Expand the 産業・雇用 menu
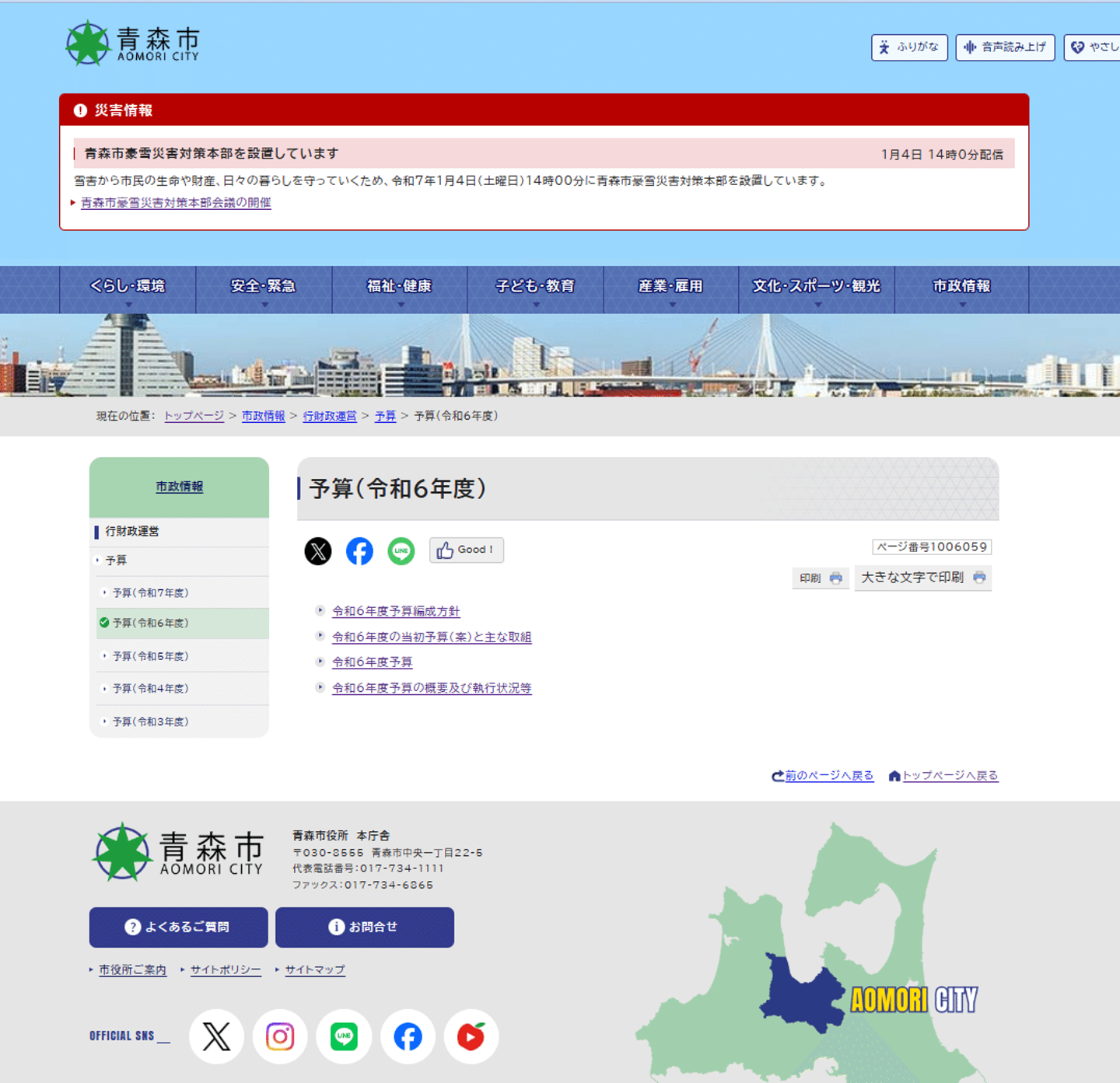Image resolution: width=1120 pixels, height=1083 pixels. (x=671, y=289)
